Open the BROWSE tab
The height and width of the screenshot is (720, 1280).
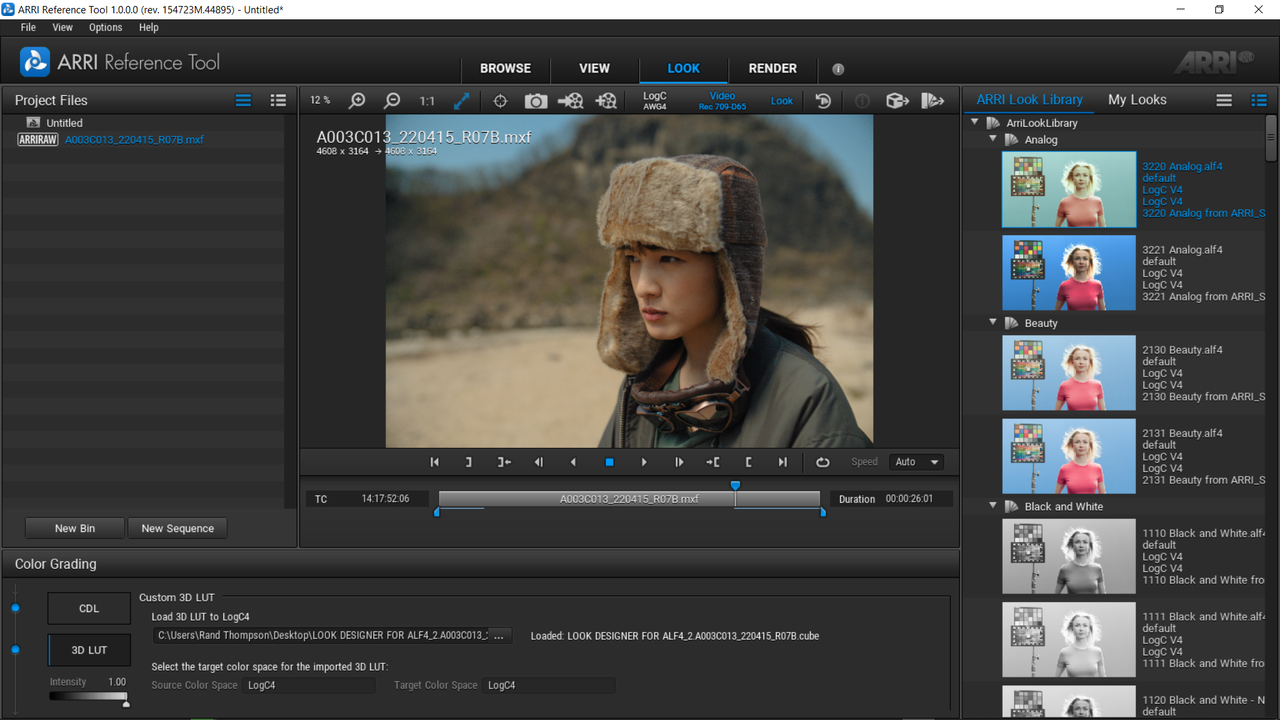(506, 68)
